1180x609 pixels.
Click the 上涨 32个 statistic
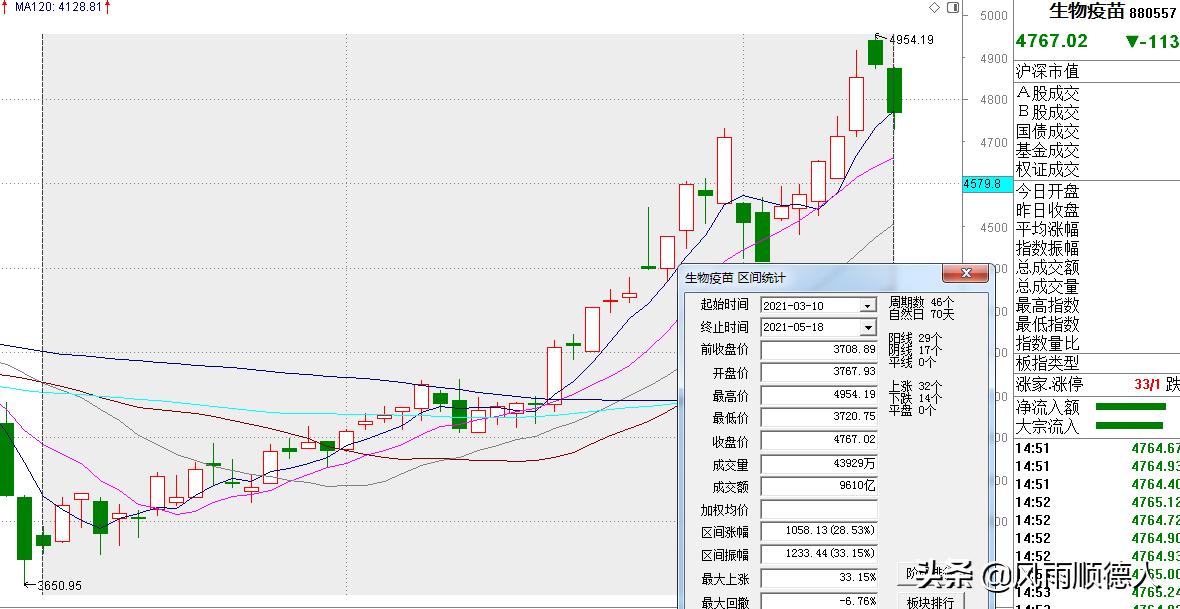[915, 386]
